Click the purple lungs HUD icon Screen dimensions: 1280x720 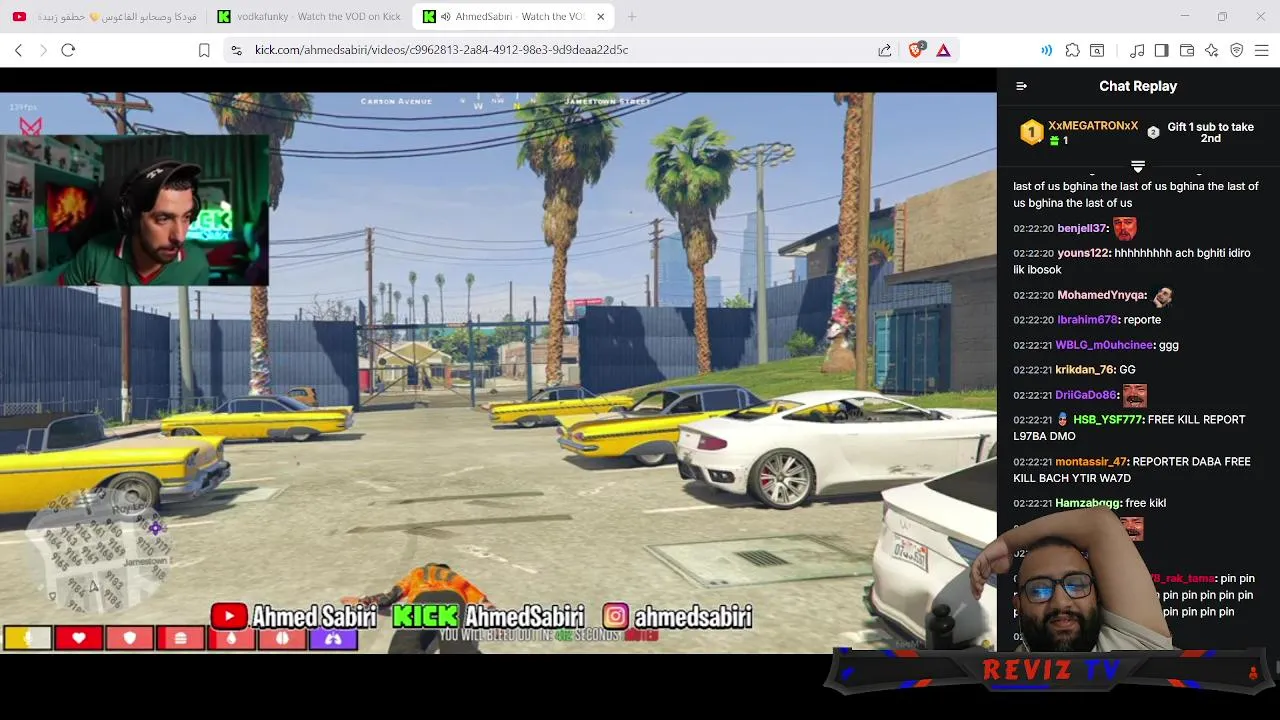point(333,638)
